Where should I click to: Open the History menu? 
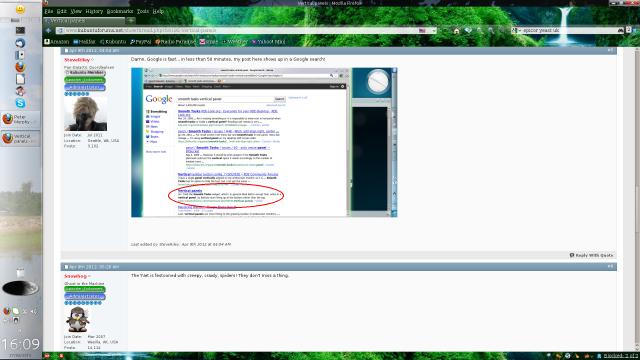[x=94, y=11]
